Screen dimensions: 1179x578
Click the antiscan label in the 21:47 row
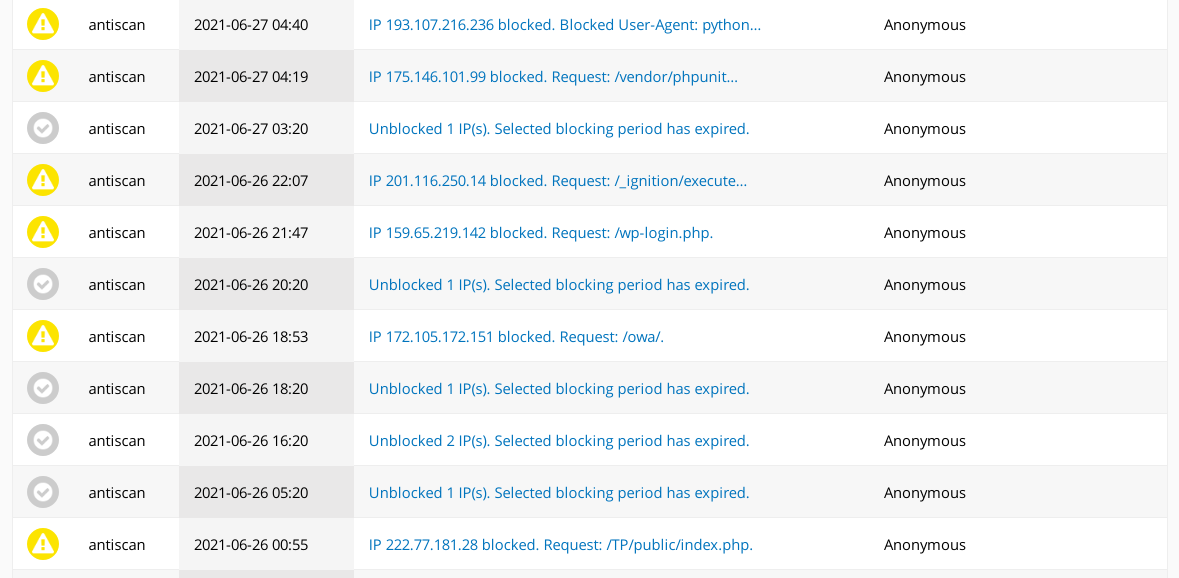[x=117, y=232]
